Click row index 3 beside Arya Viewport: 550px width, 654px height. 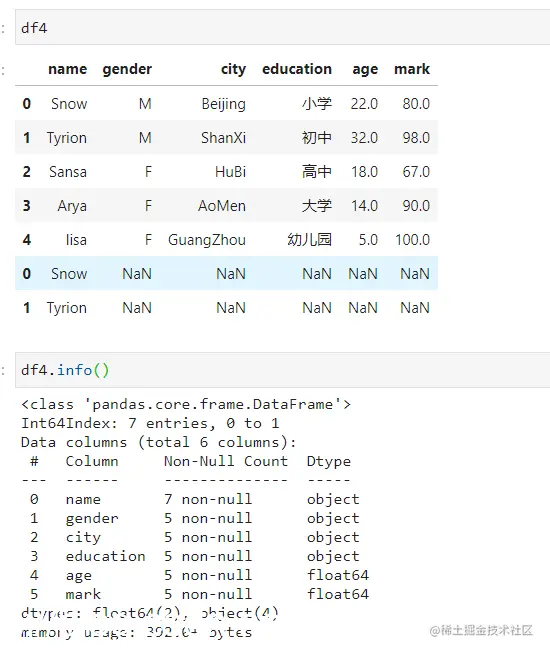27,206
